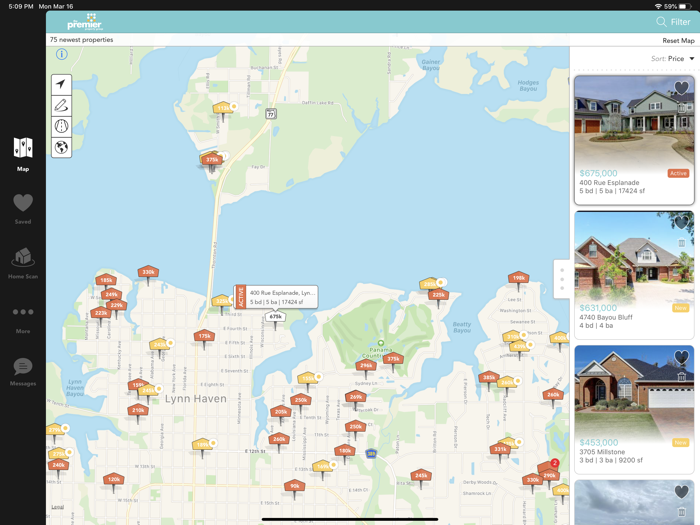Select the 175k map pin
Viewport: 700px width, 525px height.
tap(204, 336)
